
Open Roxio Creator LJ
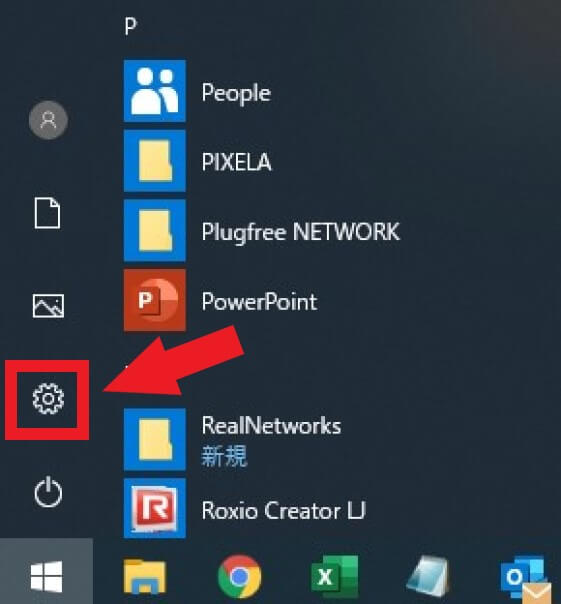pos(262,508)
